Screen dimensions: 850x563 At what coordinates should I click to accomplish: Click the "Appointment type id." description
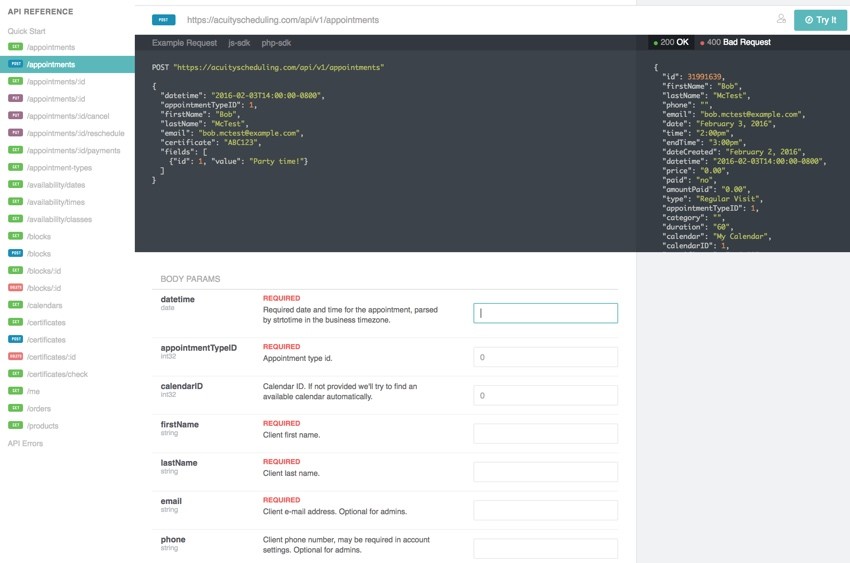click(x=298, y=359)
